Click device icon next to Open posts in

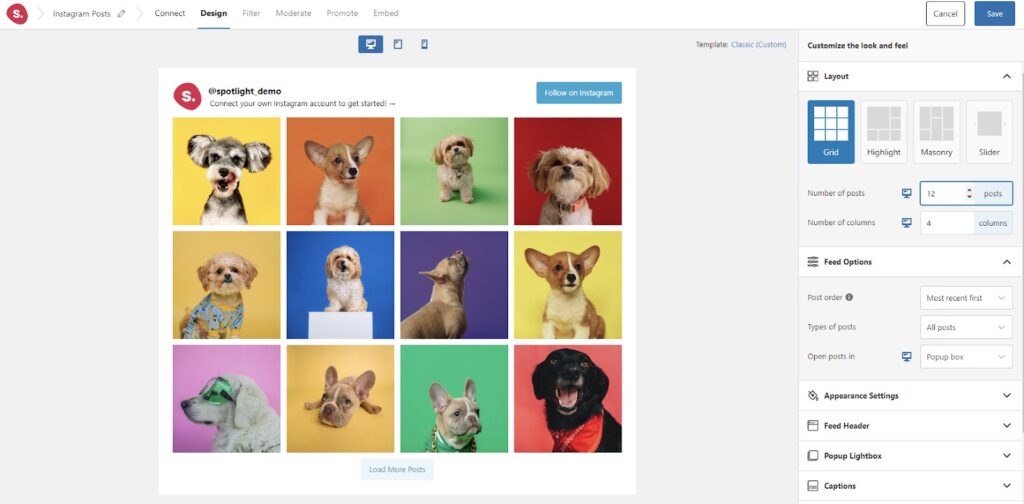[906, 356]
